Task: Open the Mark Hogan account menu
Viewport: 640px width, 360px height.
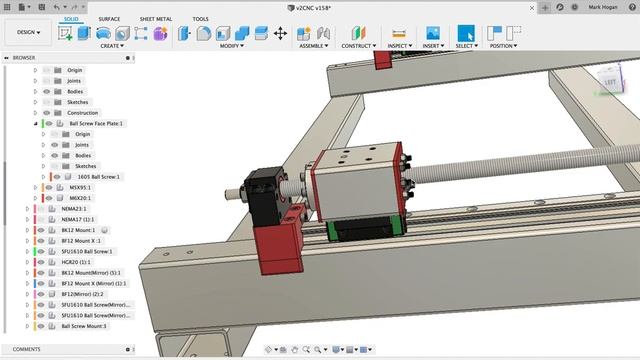Action: click(603, 7)
